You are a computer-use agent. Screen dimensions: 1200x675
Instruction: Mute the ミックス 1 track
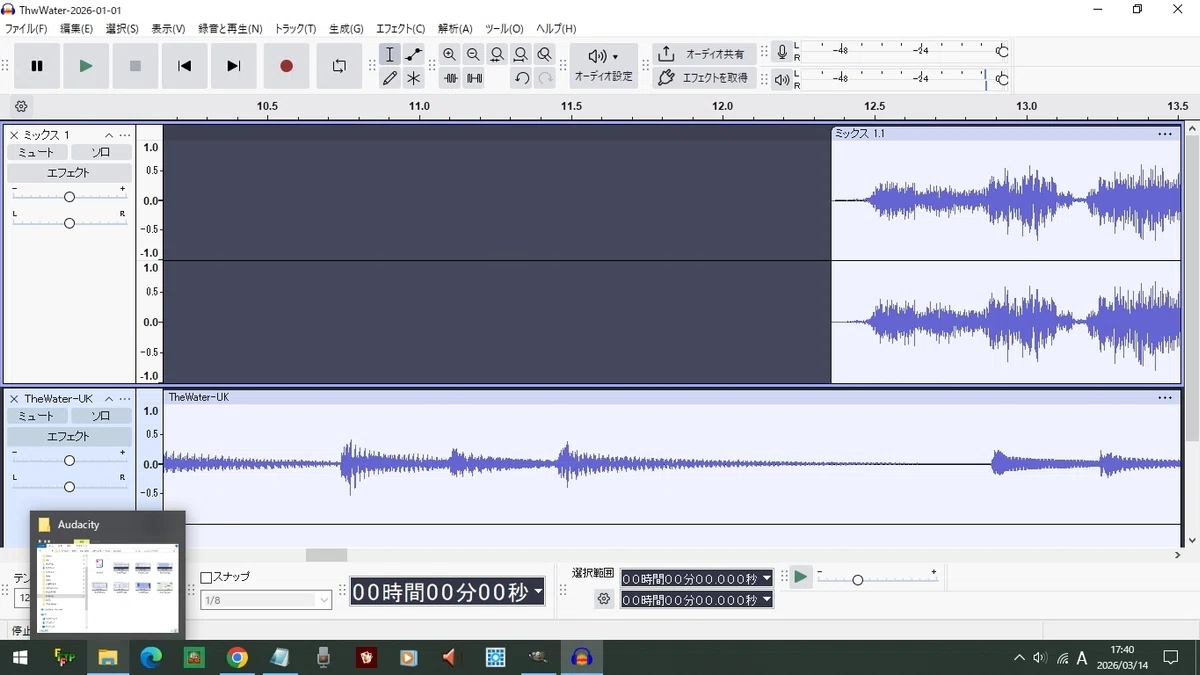[x=37, y=152]
